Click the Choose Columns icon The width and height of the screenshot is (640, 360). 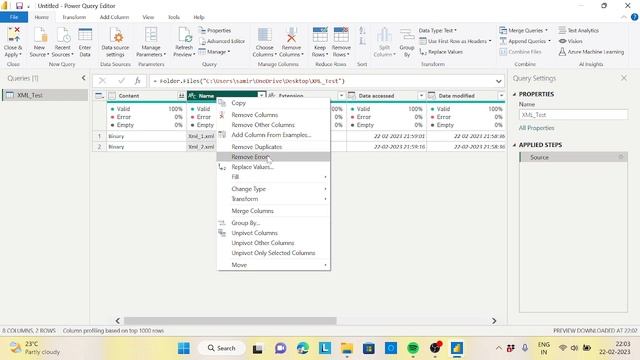pyautogui.click(x=264, y=35)
